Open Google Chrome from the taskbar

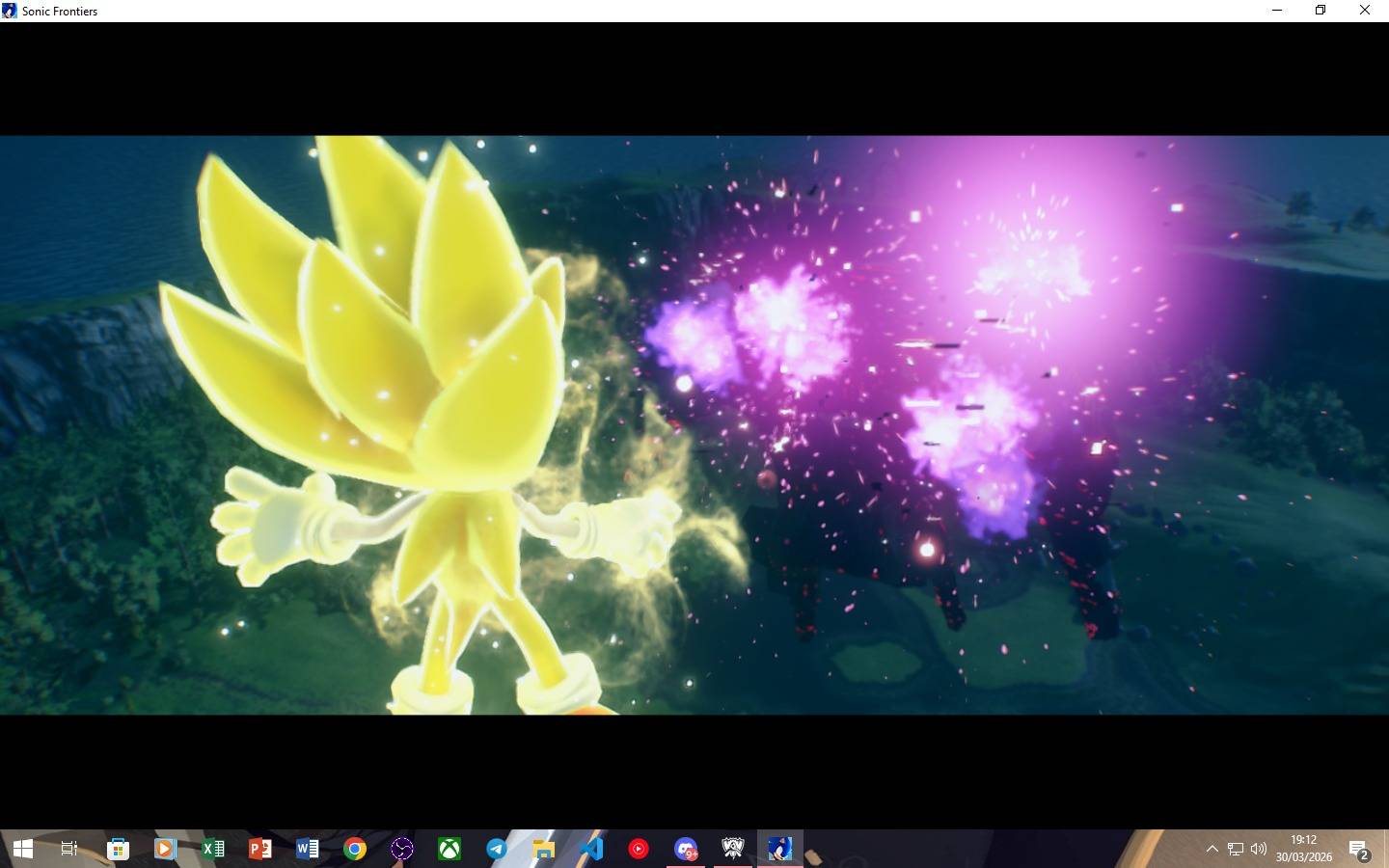pyautogui.click(x=355, y=849)
